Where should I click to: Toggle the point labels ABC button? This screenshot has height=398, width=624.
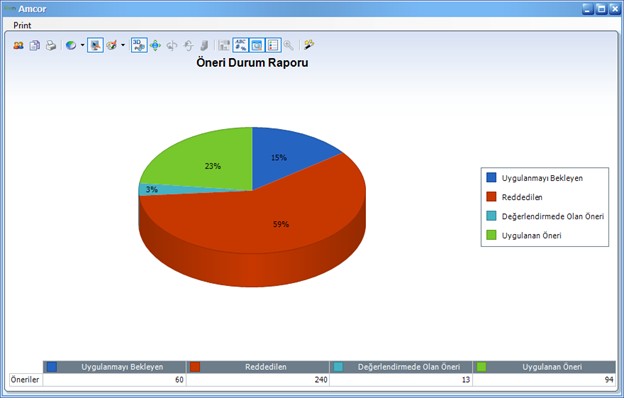pyautogui.click(x=240, y=45)
